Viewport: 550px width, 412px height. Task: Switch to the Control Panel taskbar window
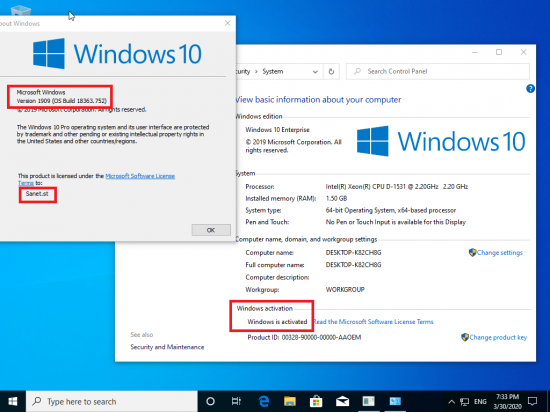pyautogui.click(x=395, y=401)
